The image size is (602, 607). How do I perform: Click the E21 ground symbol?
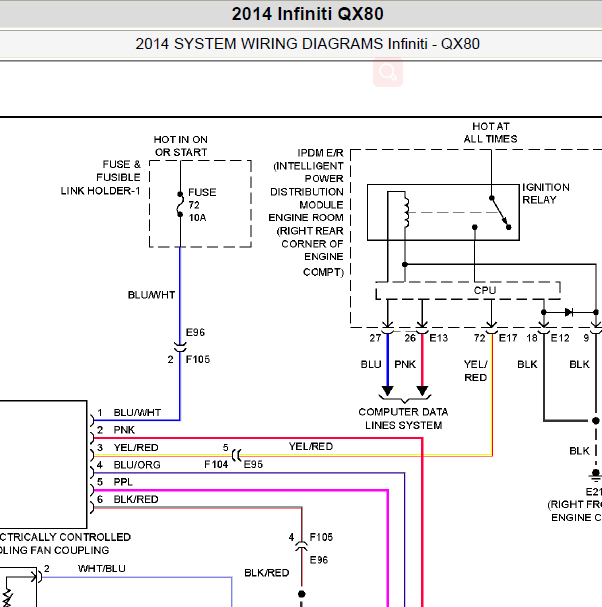coord(596,474)
